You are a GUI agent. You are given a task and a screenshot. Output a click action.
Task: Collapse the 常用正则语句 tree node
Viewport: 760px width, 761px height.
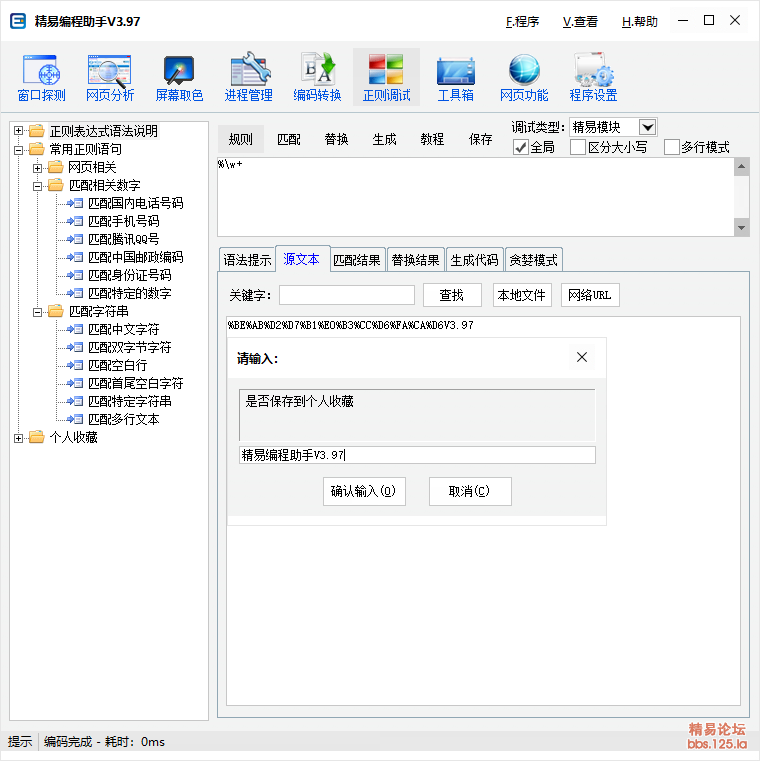point(18,150)
